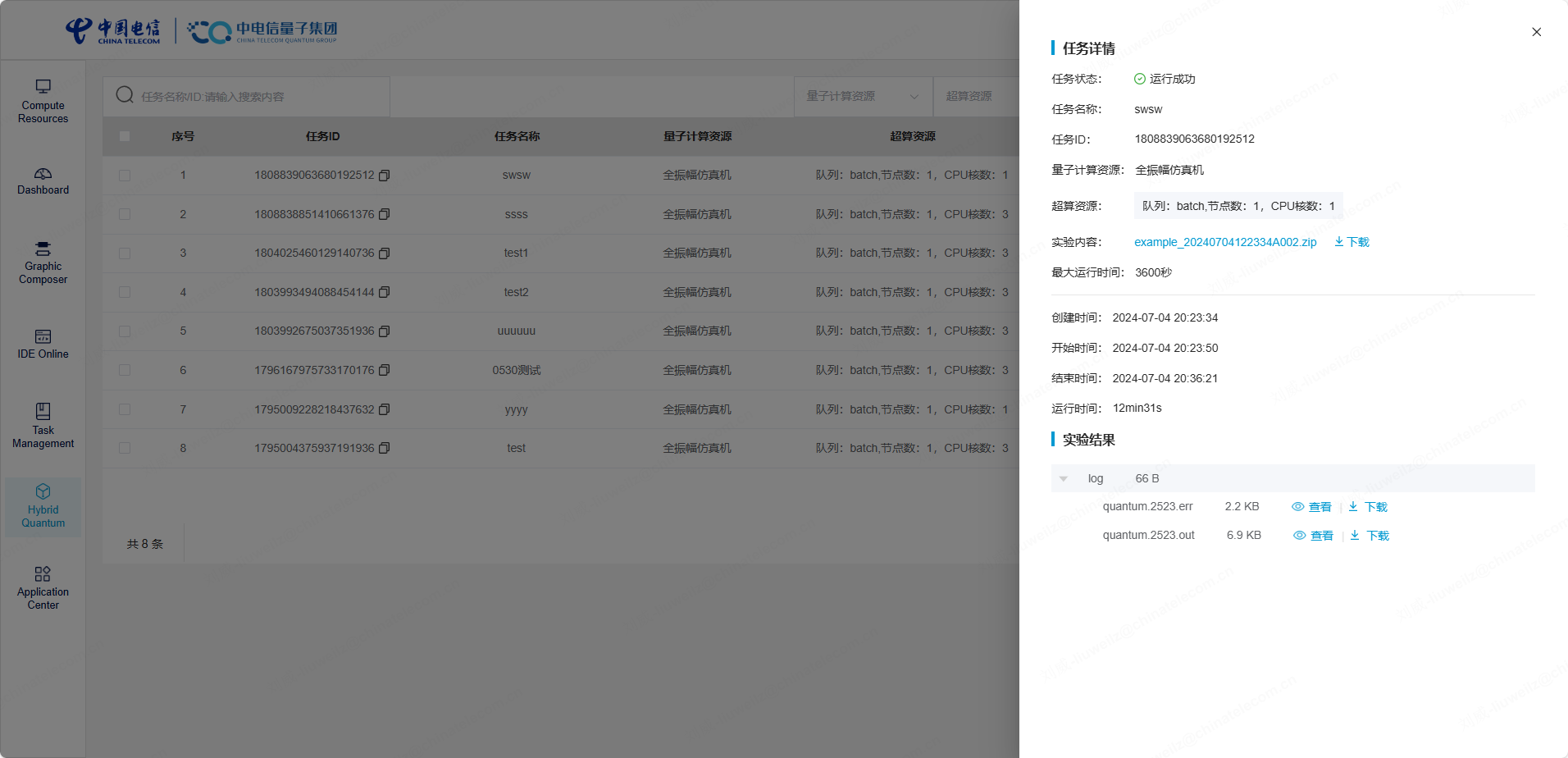
Task: Check the checkbox for row 2 (ssss)
Action: point(125,214)
